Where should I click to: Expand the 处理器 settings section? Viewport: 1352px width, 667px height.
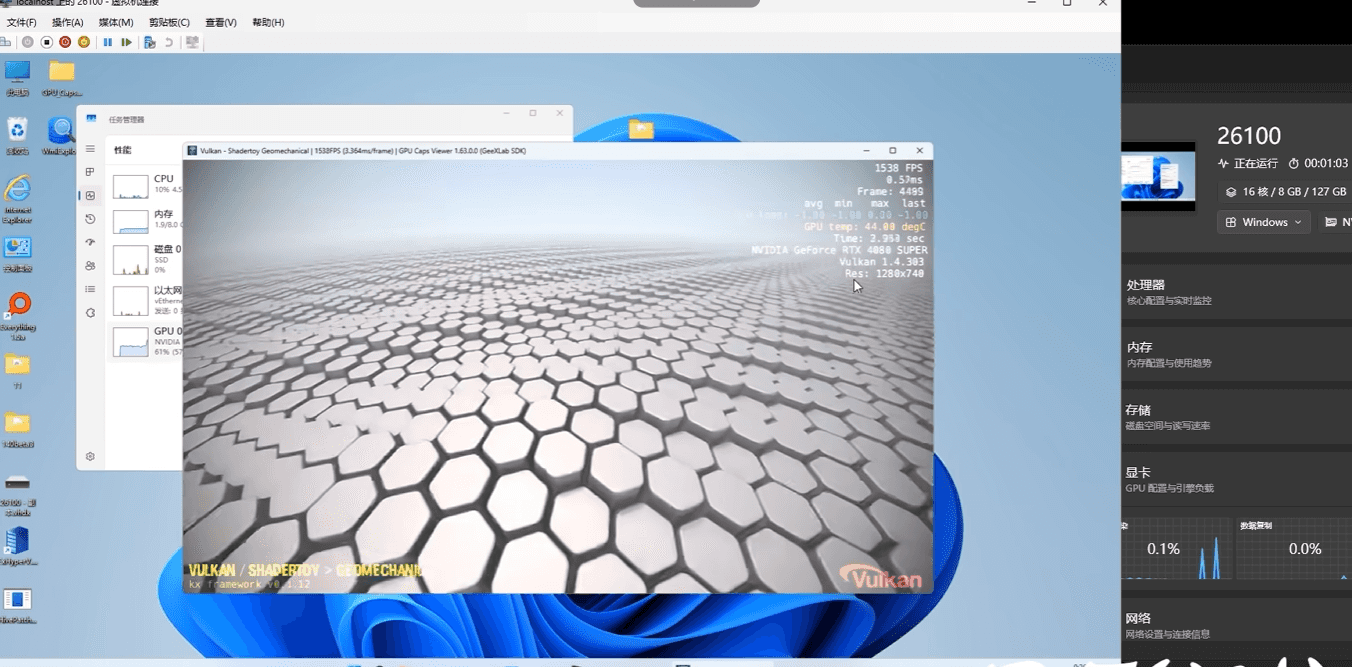coord(1236,292)
